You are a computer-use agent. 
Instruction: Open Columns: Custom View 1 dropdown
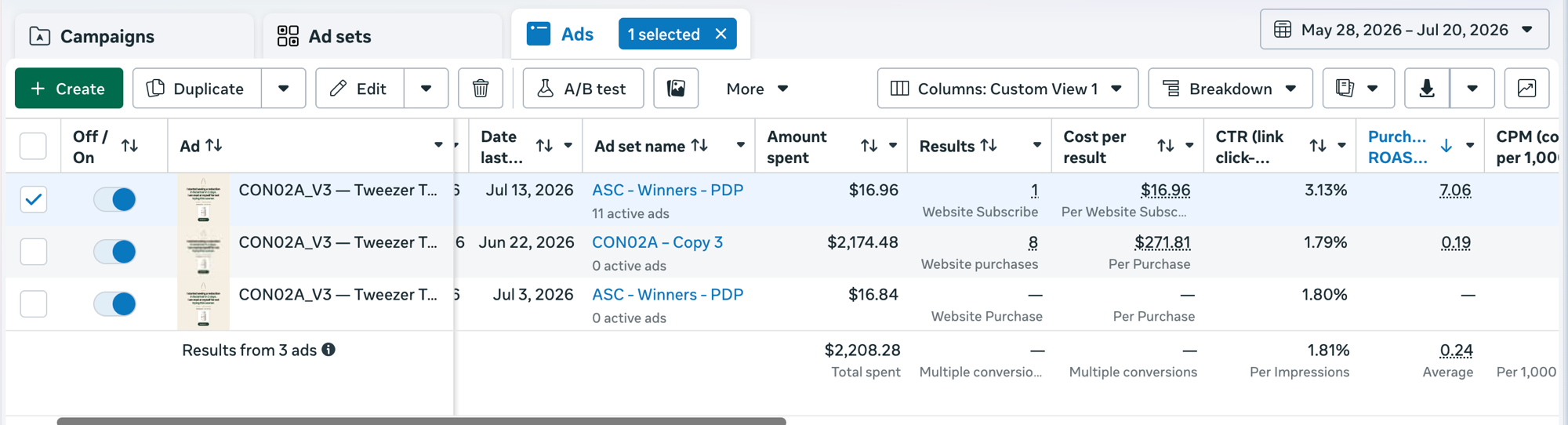click(x=1007, y=89)
